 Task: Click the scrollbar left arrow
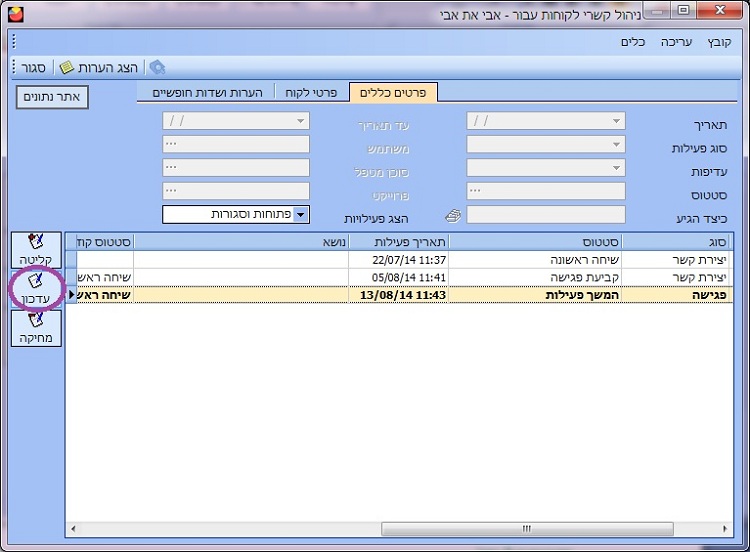tap(73, 529)
